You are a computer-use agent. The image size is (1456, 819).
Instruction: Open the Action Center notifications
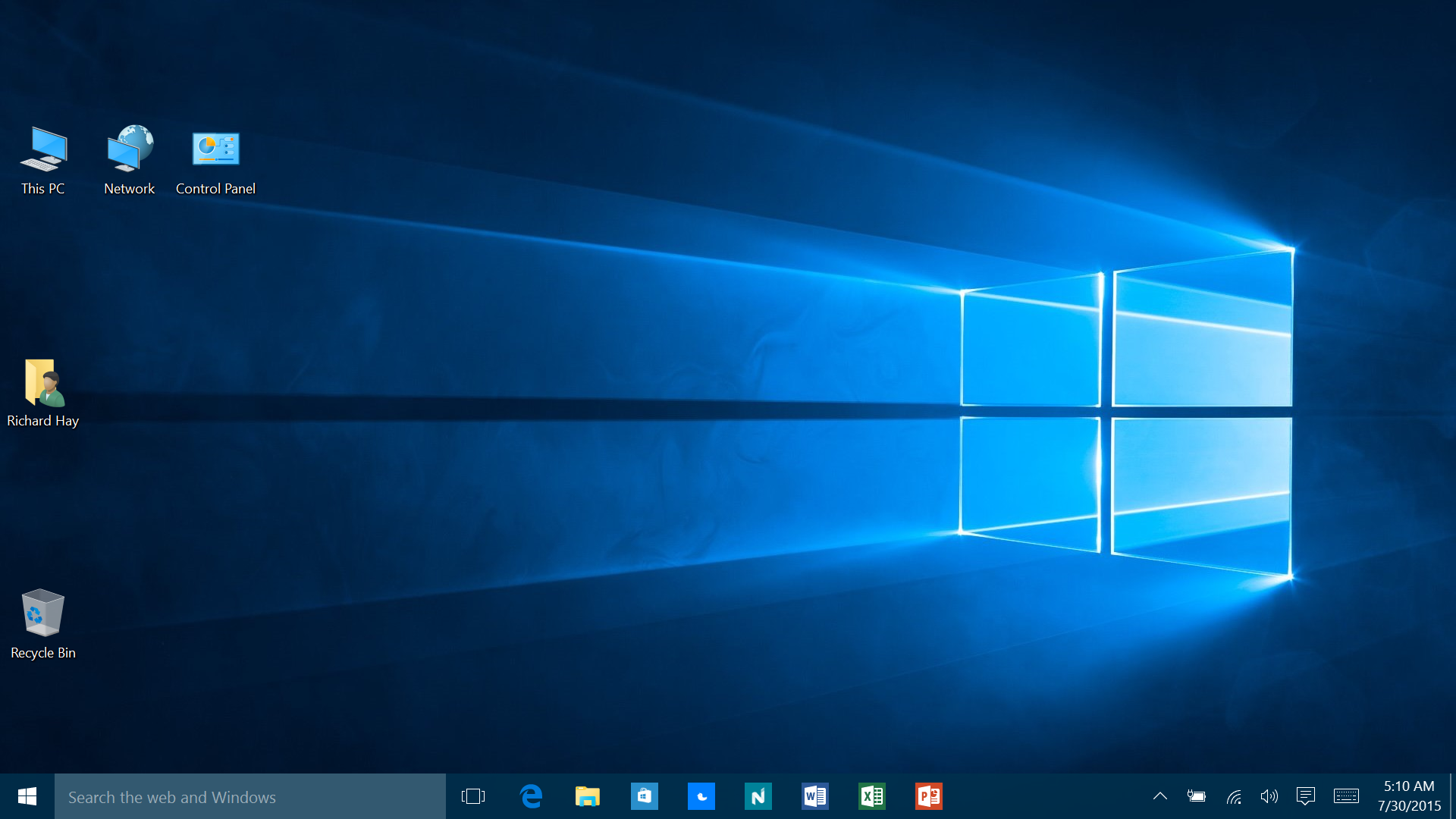coord(1305,796)
